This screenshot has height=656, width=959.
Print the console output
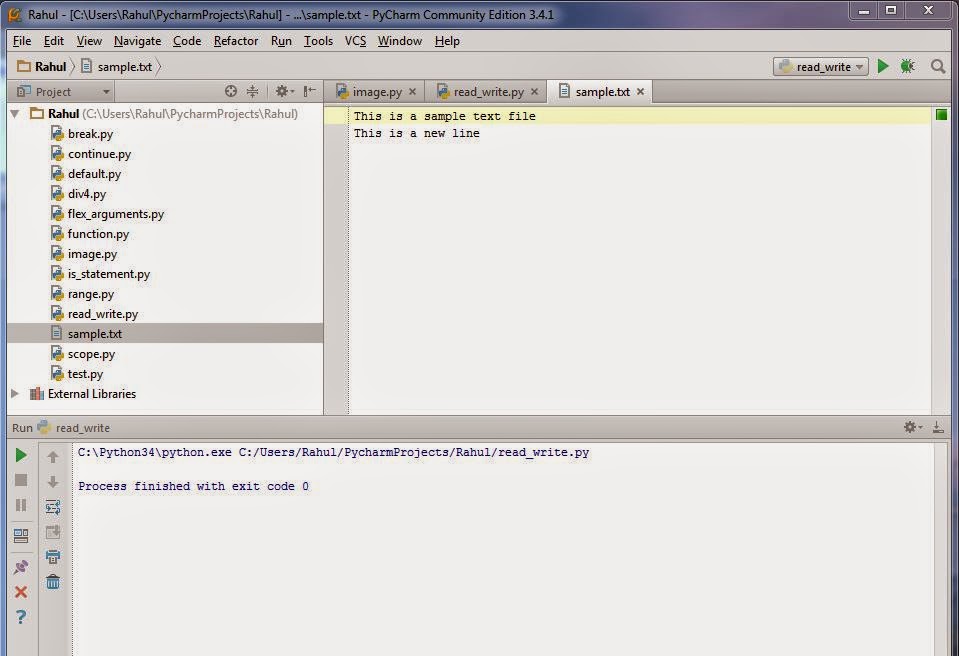53,556
